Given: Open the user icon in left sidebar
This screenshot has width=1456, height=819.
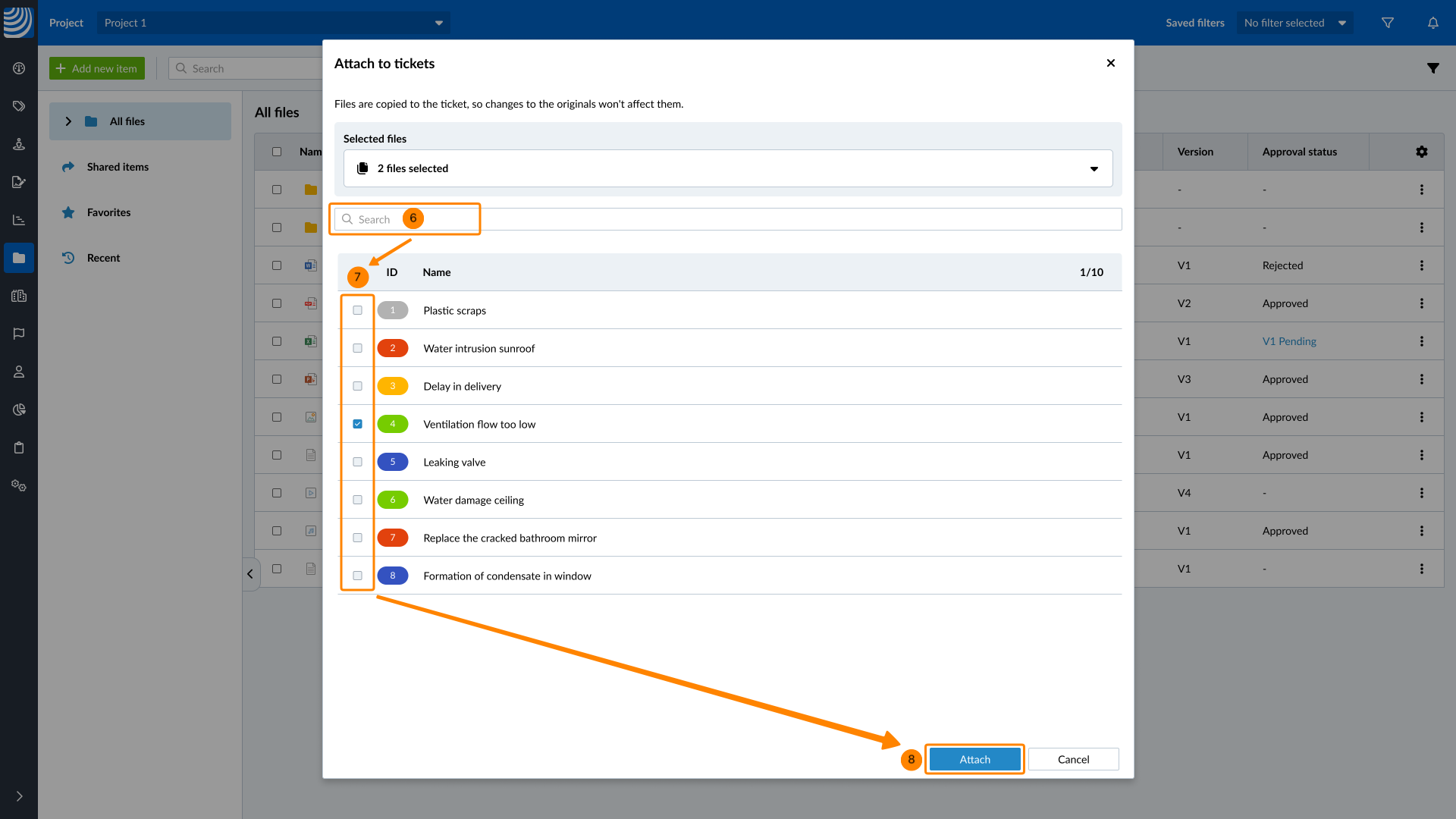Looking at the screenshot, I should pos(19,372).
